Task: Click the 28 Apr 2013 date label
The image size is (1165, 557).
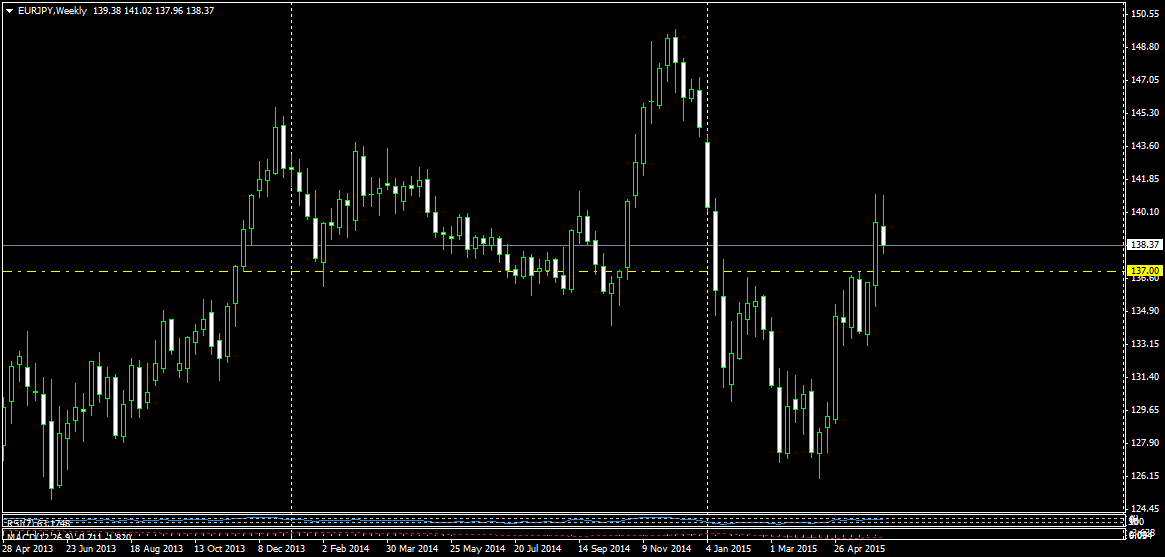Action: click(27, 549)
